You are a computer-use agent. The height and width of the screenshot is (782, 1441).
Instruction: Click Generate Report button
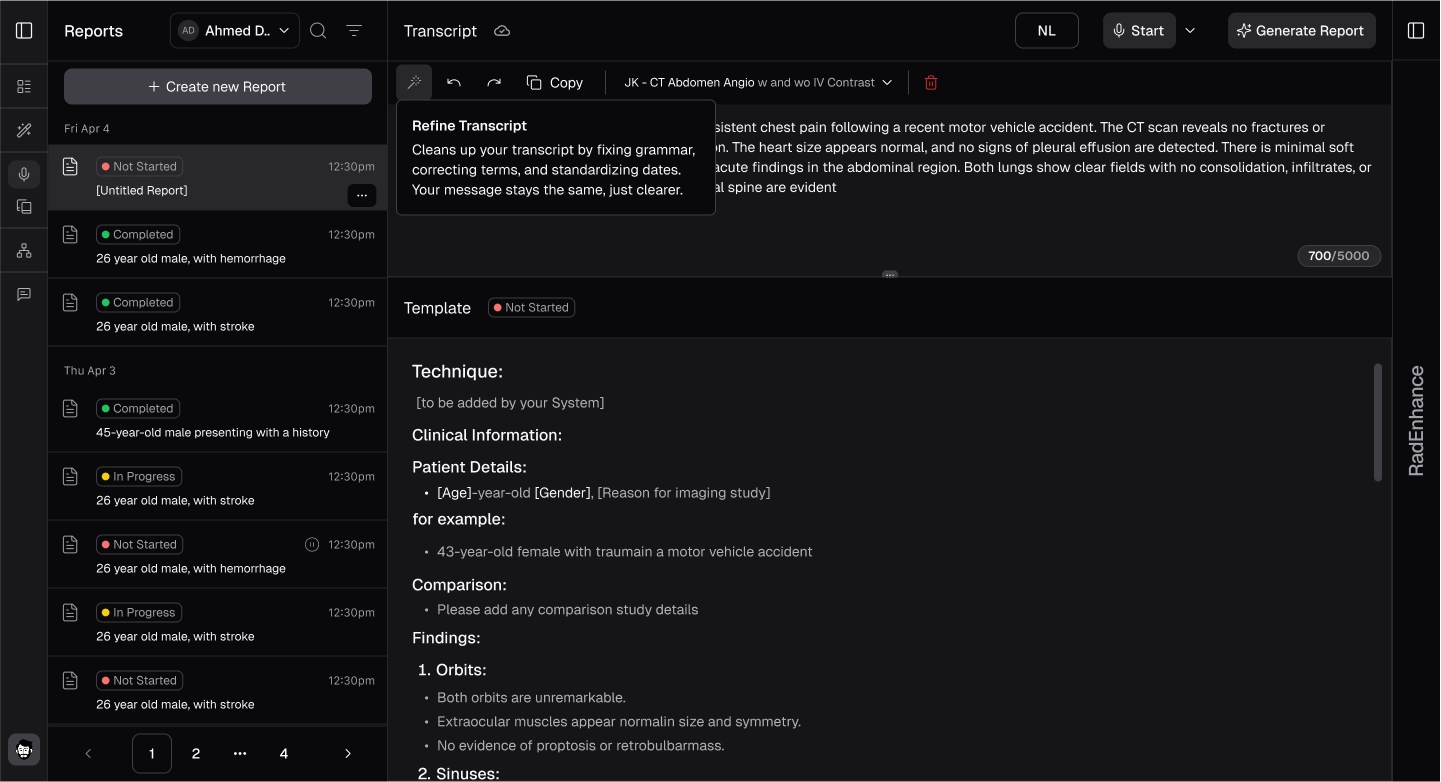click(x=1302, y=31)
